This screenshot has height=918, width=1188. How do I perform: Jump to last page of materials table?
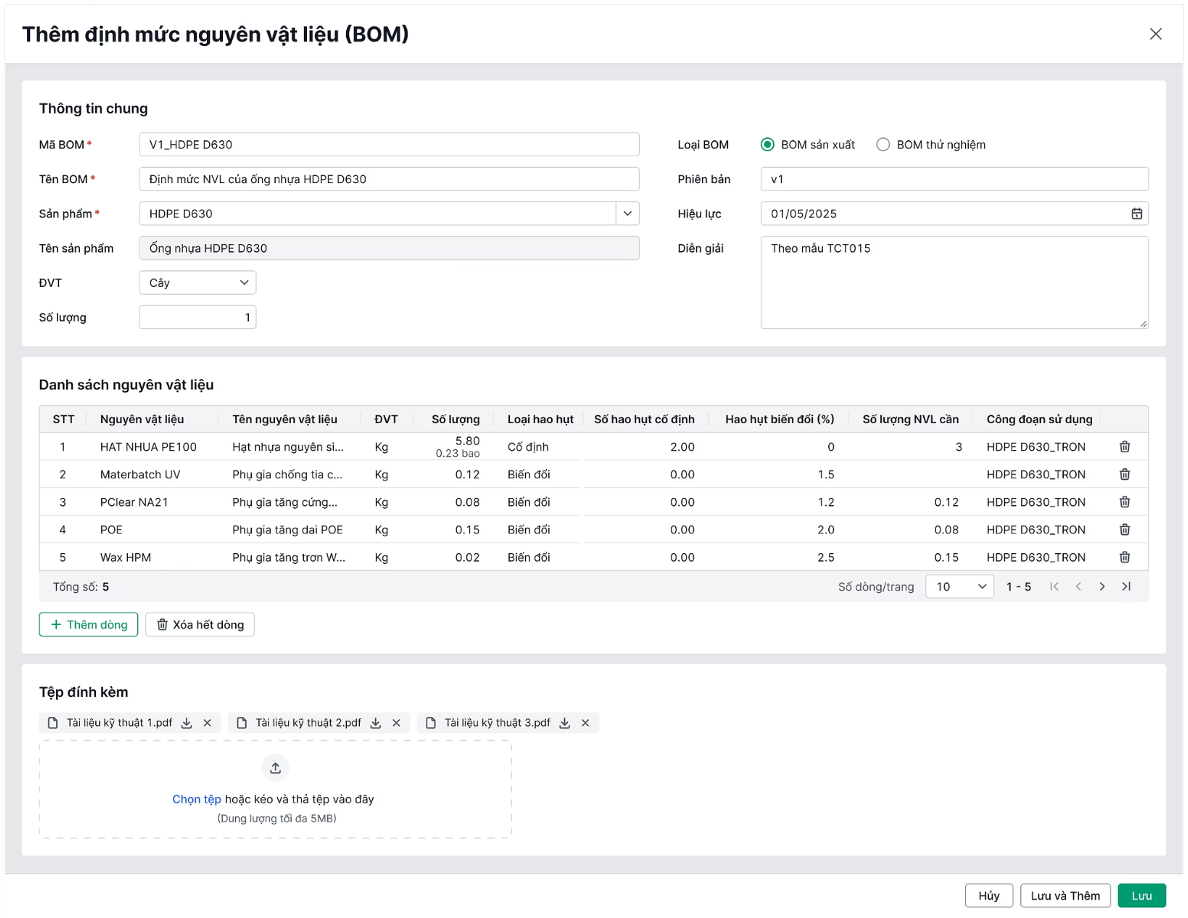pyautogui.click(x=1126, y=587)
